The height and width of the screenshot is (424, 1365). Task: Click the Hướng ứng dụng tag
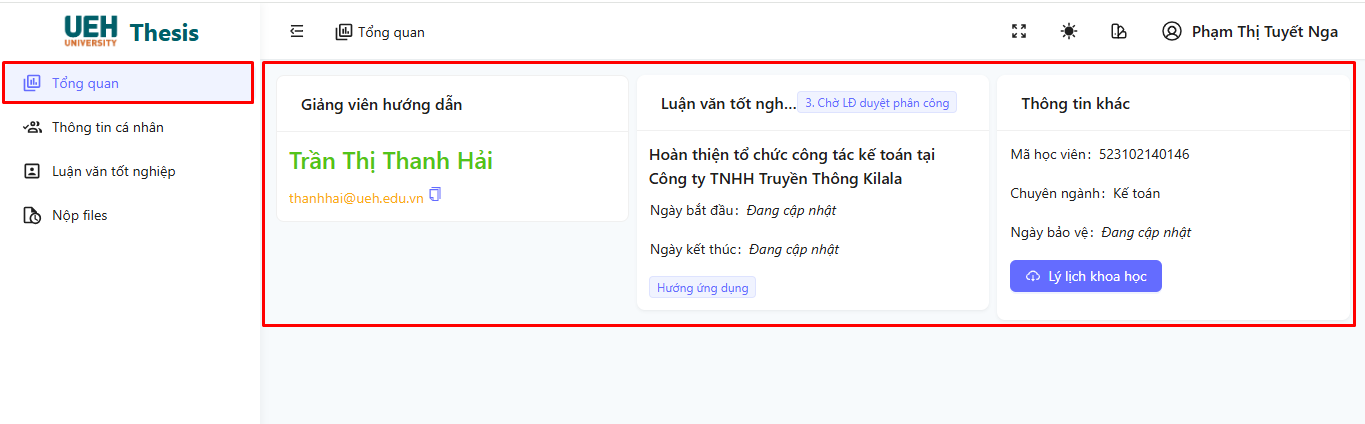[x=702, y=288]
